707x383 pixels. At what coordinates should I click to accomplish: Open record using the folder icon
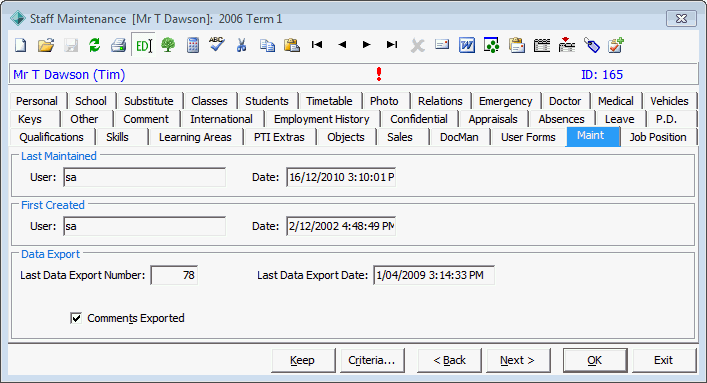(46, 45)
